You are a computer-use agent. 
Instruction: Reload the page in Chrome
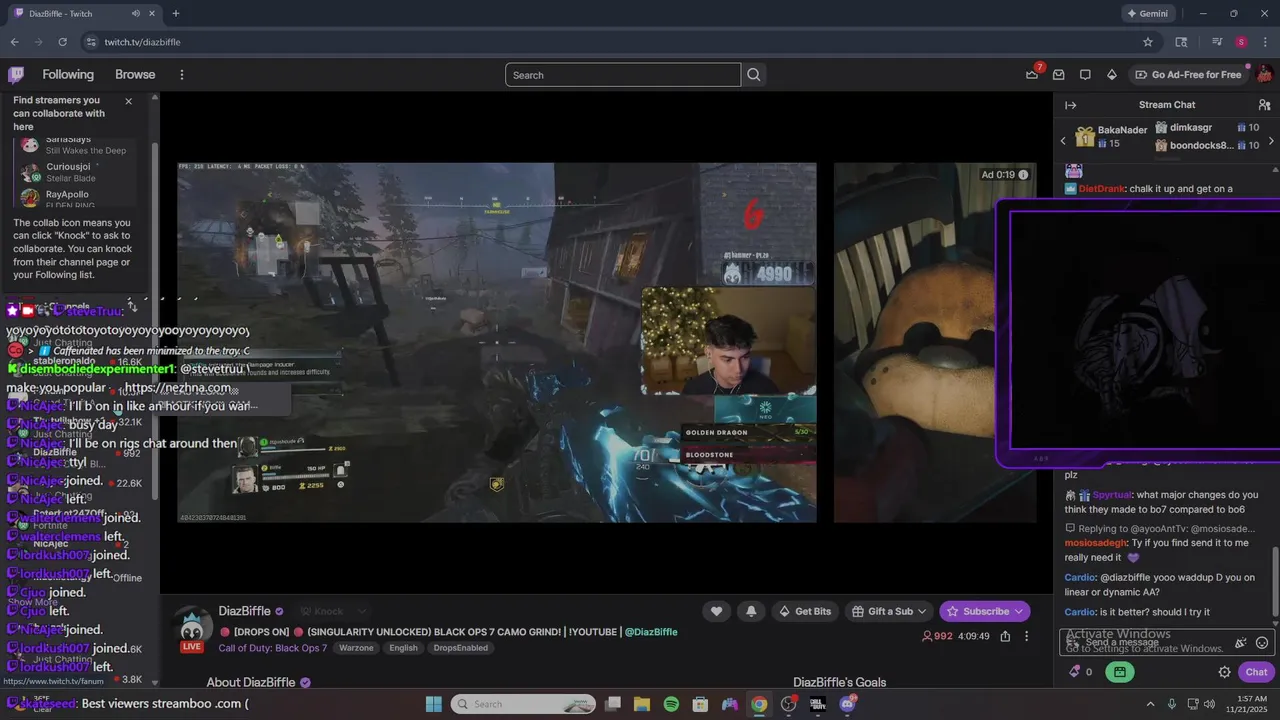(62, 42)
